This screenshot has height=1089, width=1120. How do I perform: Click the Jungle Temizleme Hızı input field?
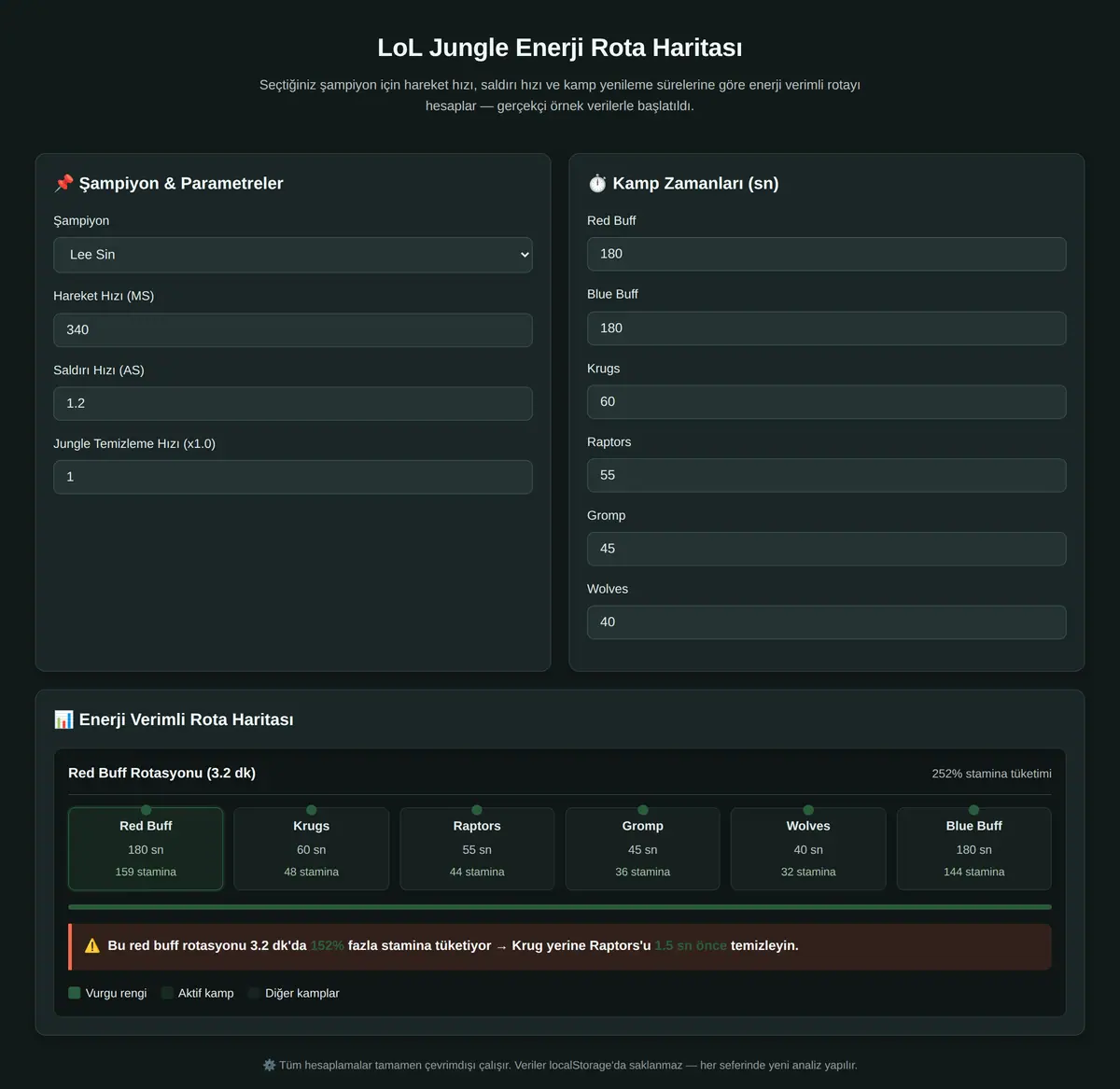[293, 477]
